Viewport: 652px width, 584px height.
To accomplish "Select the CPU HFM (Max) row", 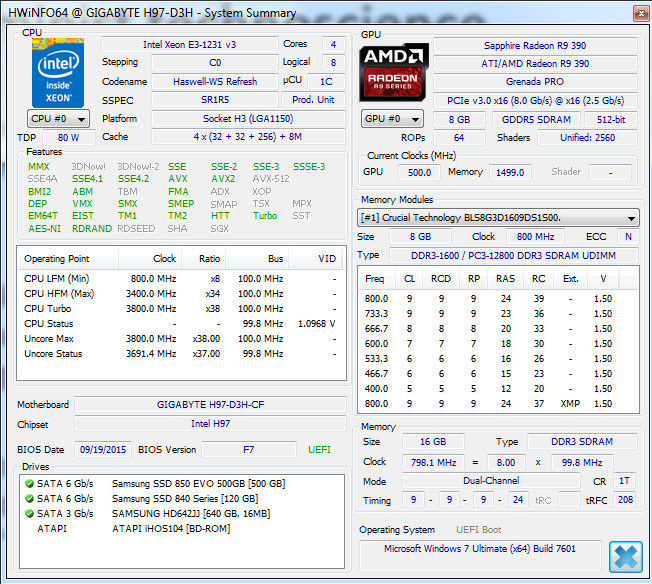I will [180, 294].
